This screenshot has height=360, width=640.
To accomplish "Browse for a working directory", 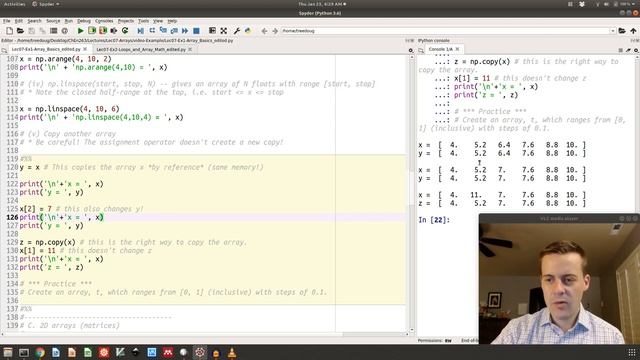I will [622, 31].
